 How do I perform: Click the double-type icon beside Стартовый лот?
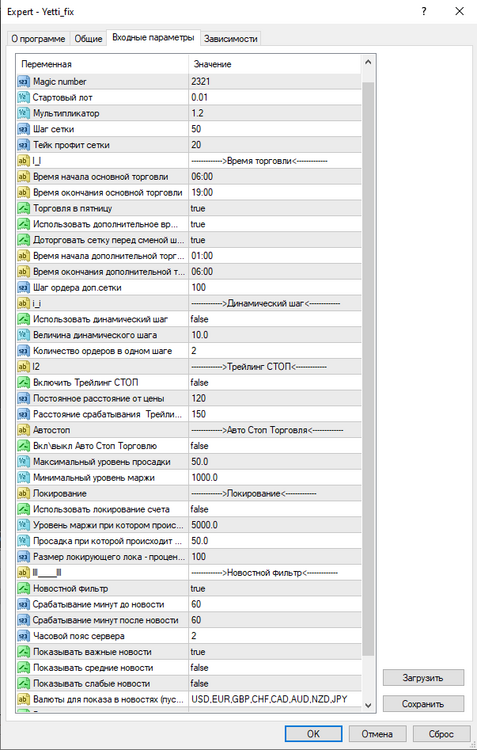click(x=23, y=98)
